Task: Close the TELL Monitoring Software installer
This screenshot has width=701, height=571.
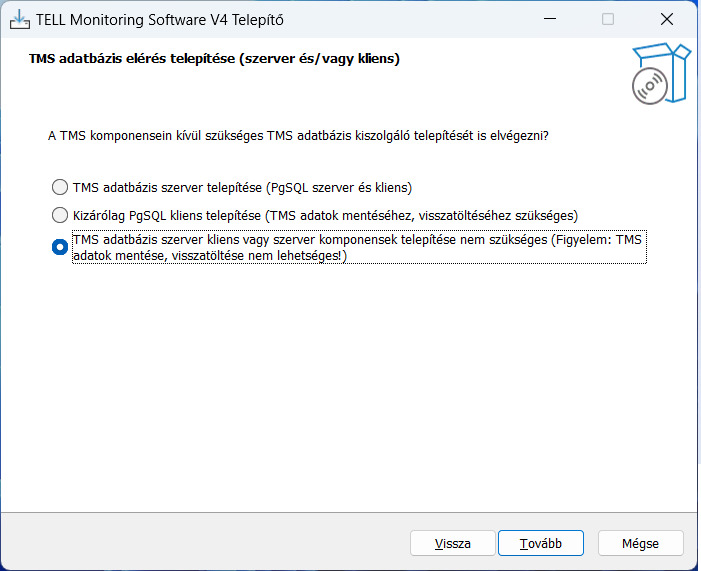Action: tap(667, 19)
